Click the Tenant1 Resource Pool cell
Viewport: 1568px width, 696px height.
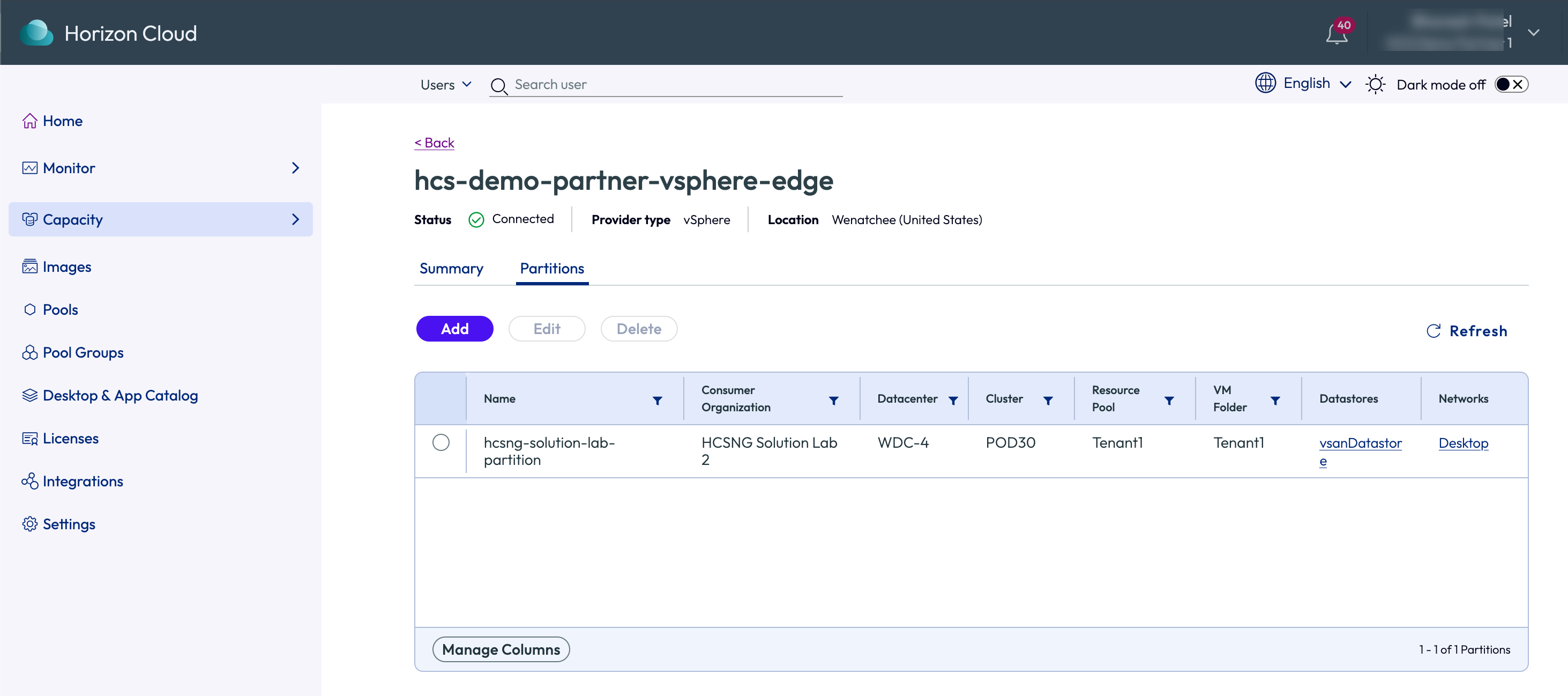pyautogui.click(x=1117, y=443)
